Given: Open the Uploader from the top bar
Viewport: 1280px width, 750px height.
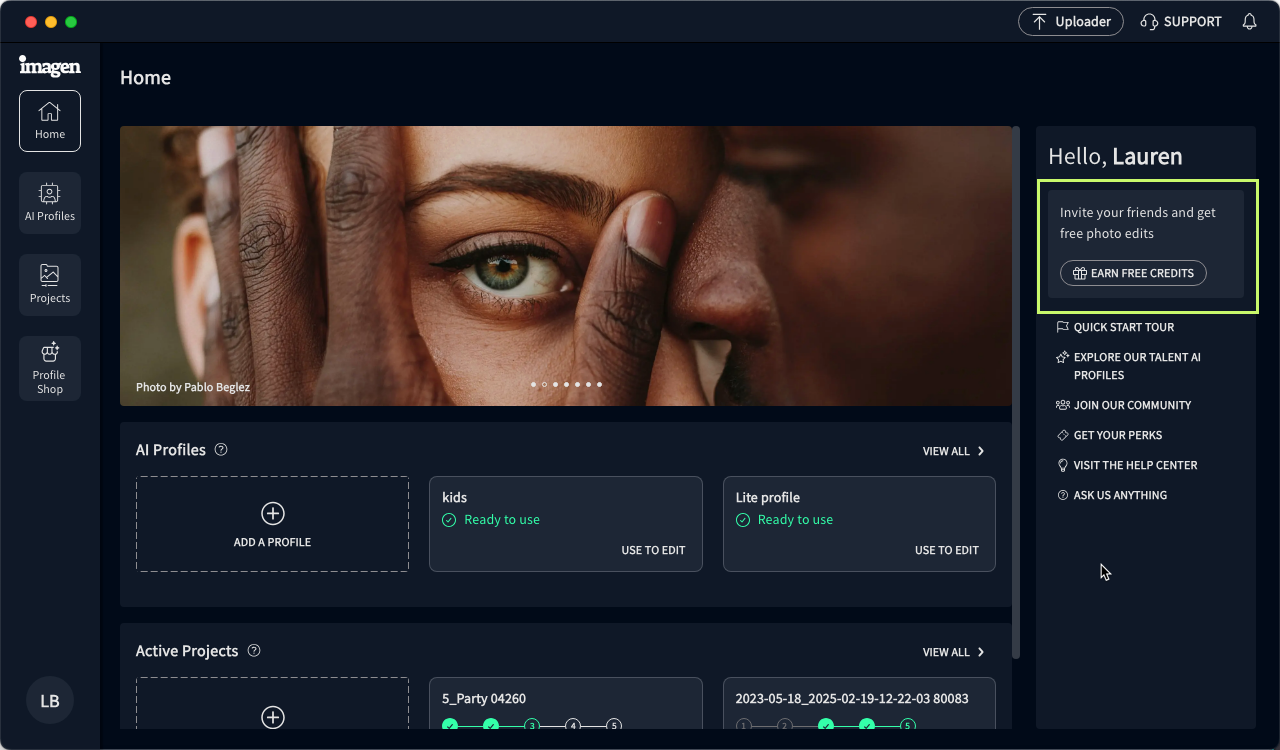Looking at the screenshot, I should click(1071, 21).
